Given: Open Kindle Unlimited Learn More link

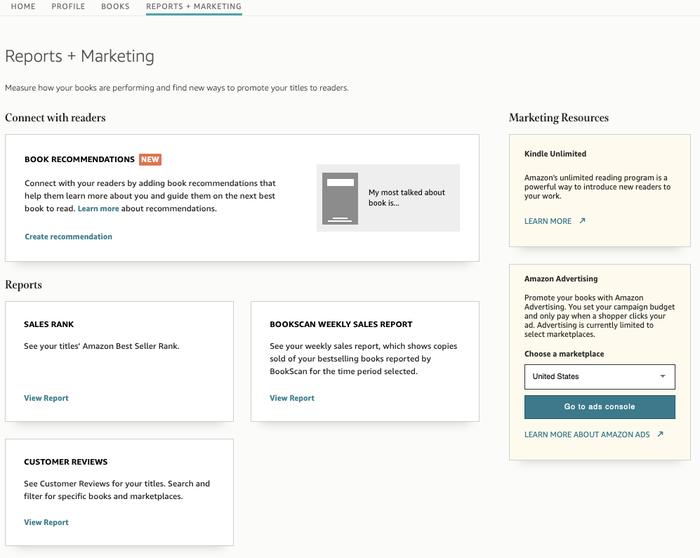Looking at the screenshot, I should click(548, 221).
